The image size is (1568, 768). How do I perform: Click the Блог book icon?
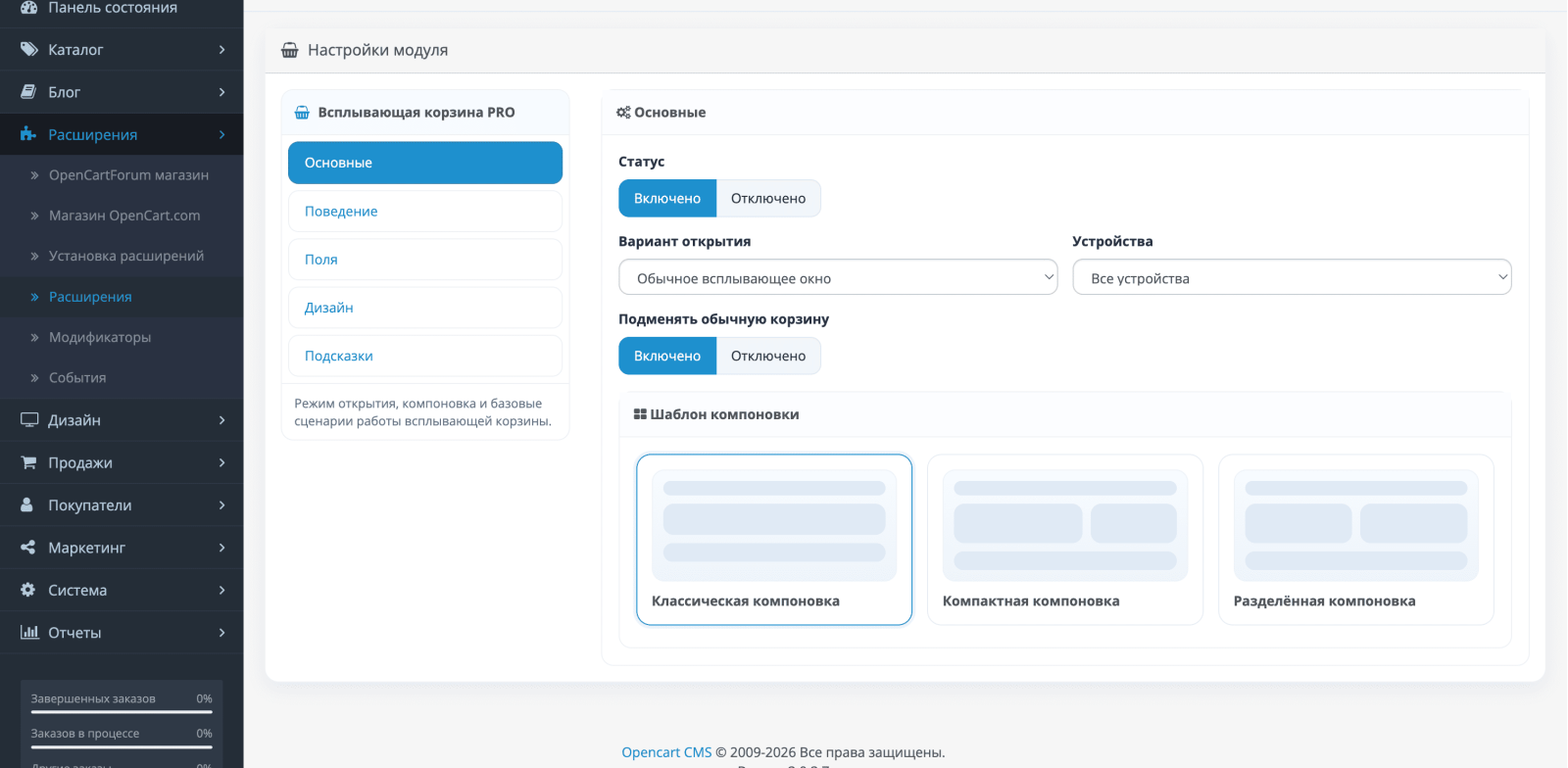[x=28, y=92]
